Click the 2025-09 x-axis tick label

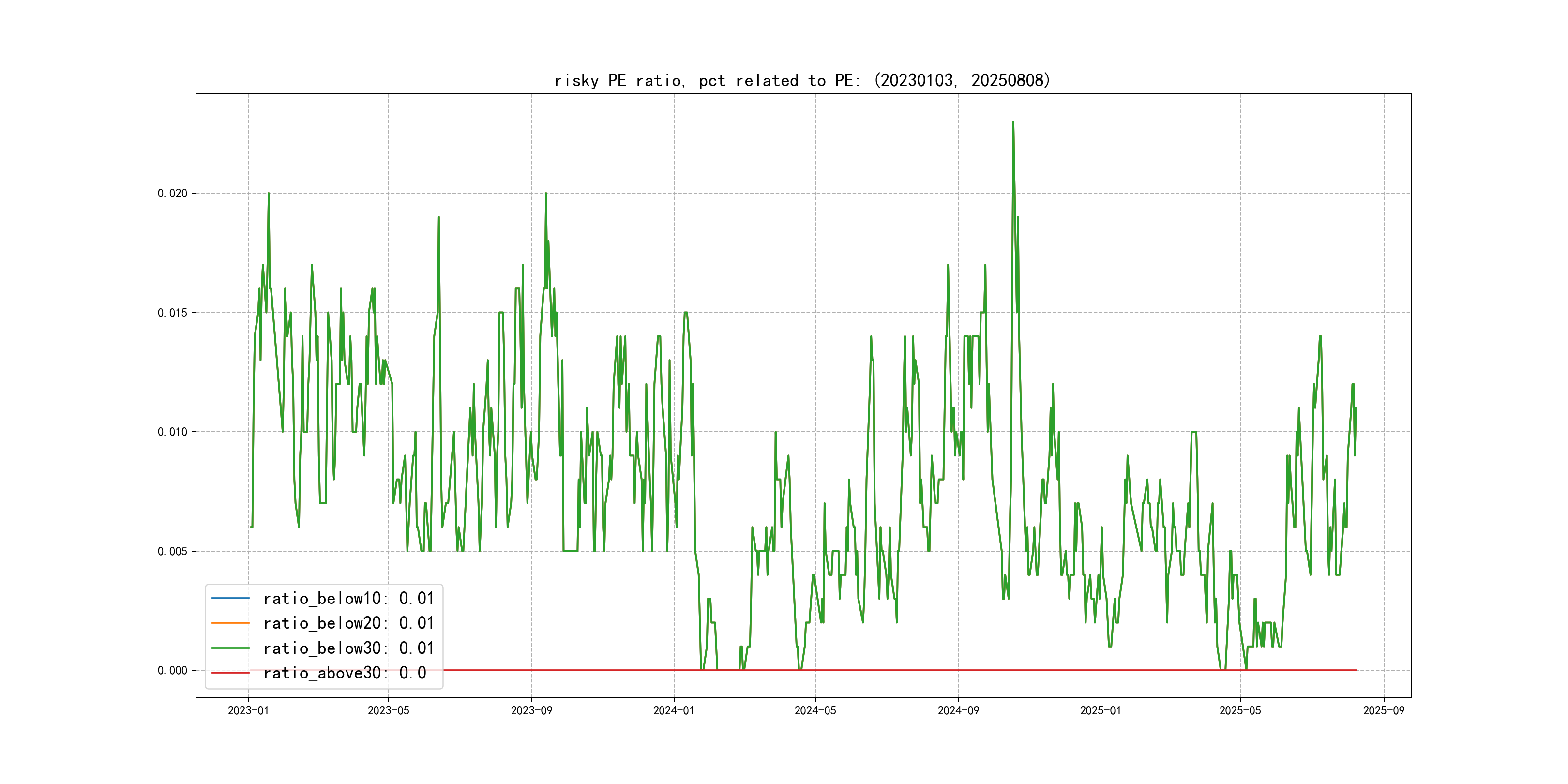click(1384, 710)
